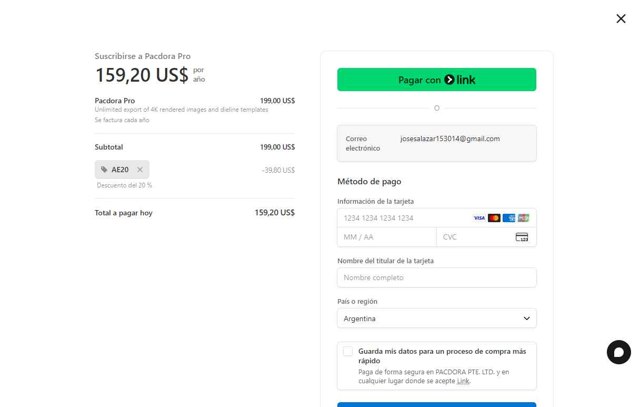This screenshot has width=640, height=407.
Task: Click the Total a pagar hoy label
Action: [x=123, y=213]
